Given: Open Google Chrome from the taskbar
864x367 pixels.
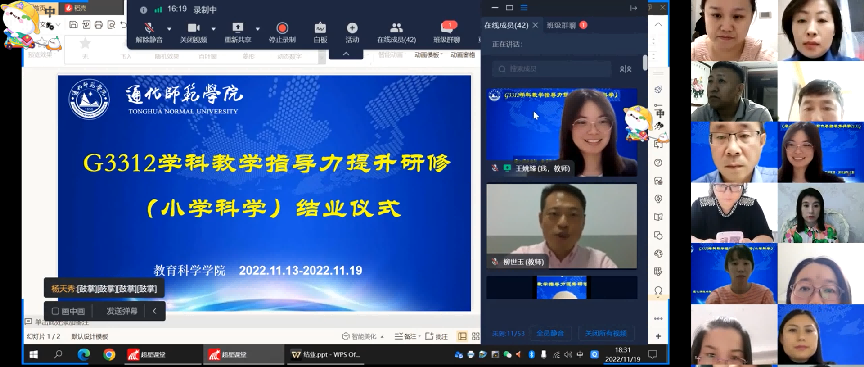Looking at the screenshot, I should (x=109, y=355).
